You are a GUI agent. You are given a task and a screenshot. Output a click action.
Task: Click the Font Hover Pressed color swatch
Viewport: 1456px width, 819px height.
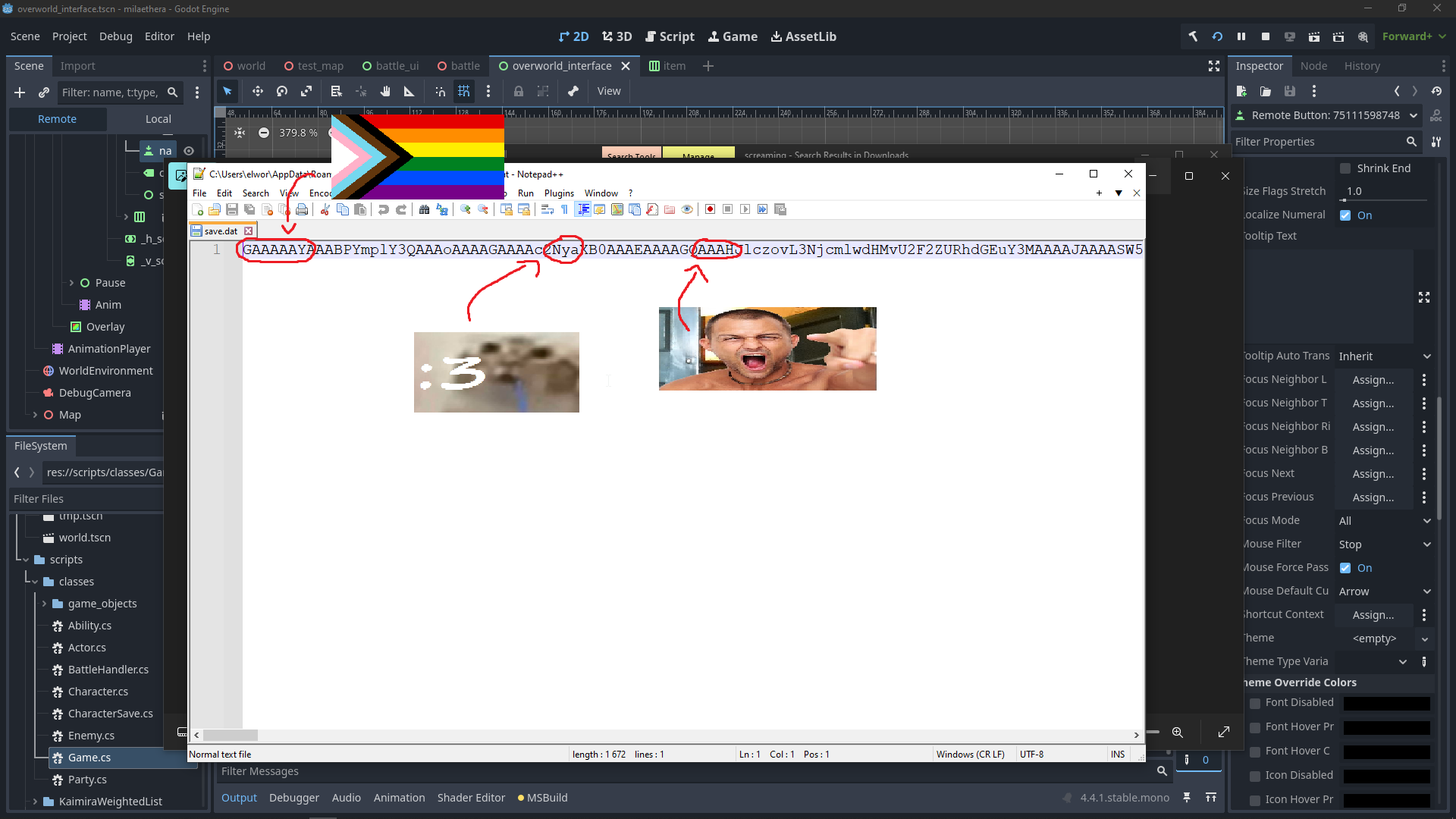click(1386, 727)
